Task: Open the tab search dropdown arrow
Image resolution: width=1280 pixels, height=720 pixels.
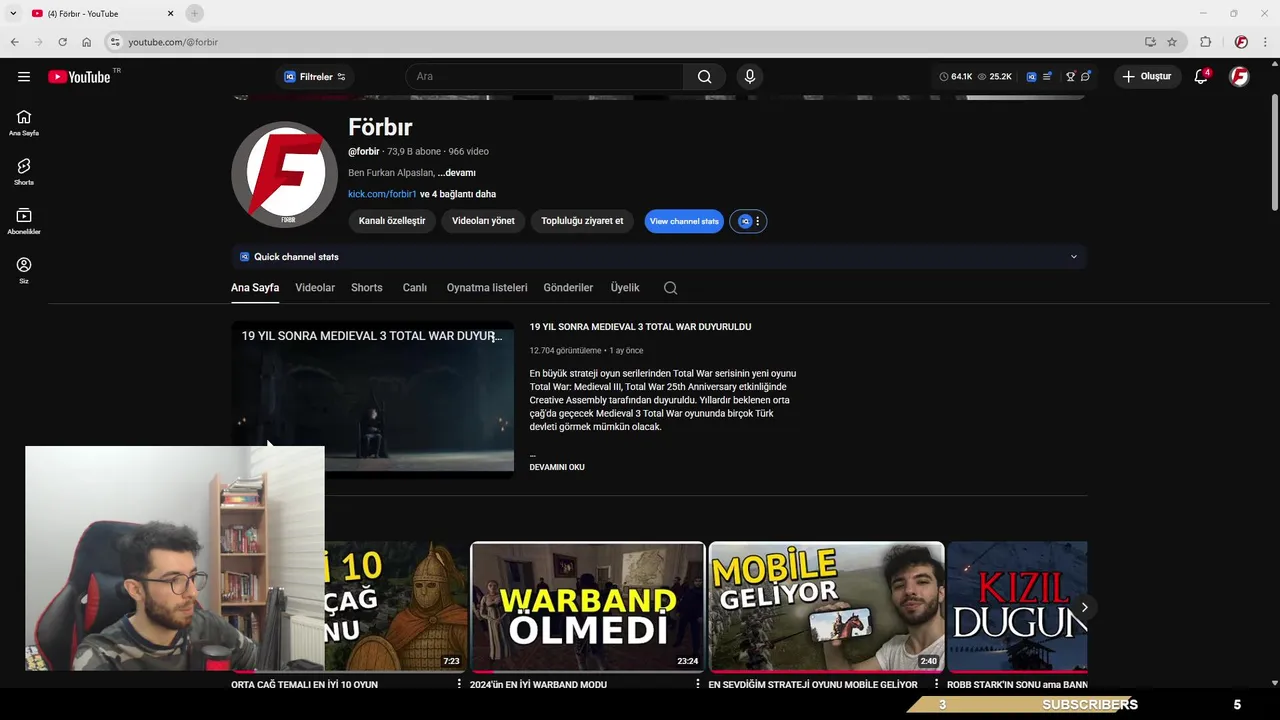Action: click(x=13, y=13)
